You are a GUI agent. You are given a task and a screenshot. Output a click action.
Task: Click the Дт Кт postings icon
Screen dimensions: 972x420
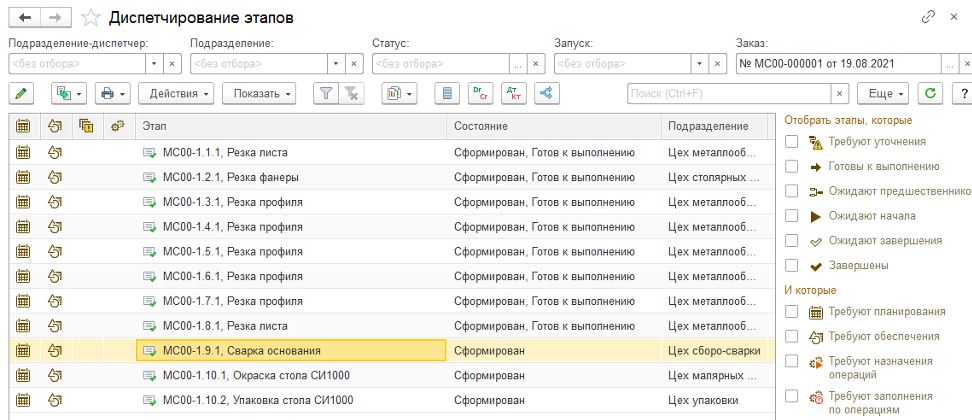coord(513,94)
